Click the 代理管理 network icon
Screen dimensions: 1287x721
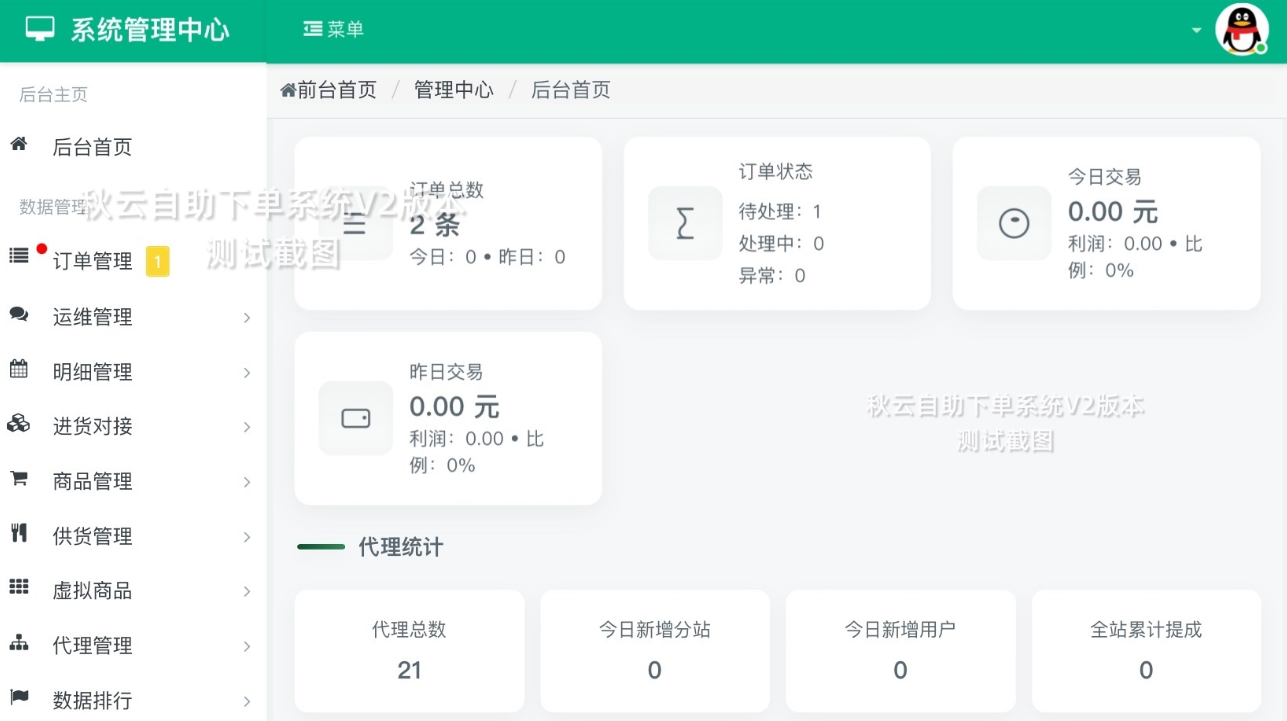click(19, 645)
